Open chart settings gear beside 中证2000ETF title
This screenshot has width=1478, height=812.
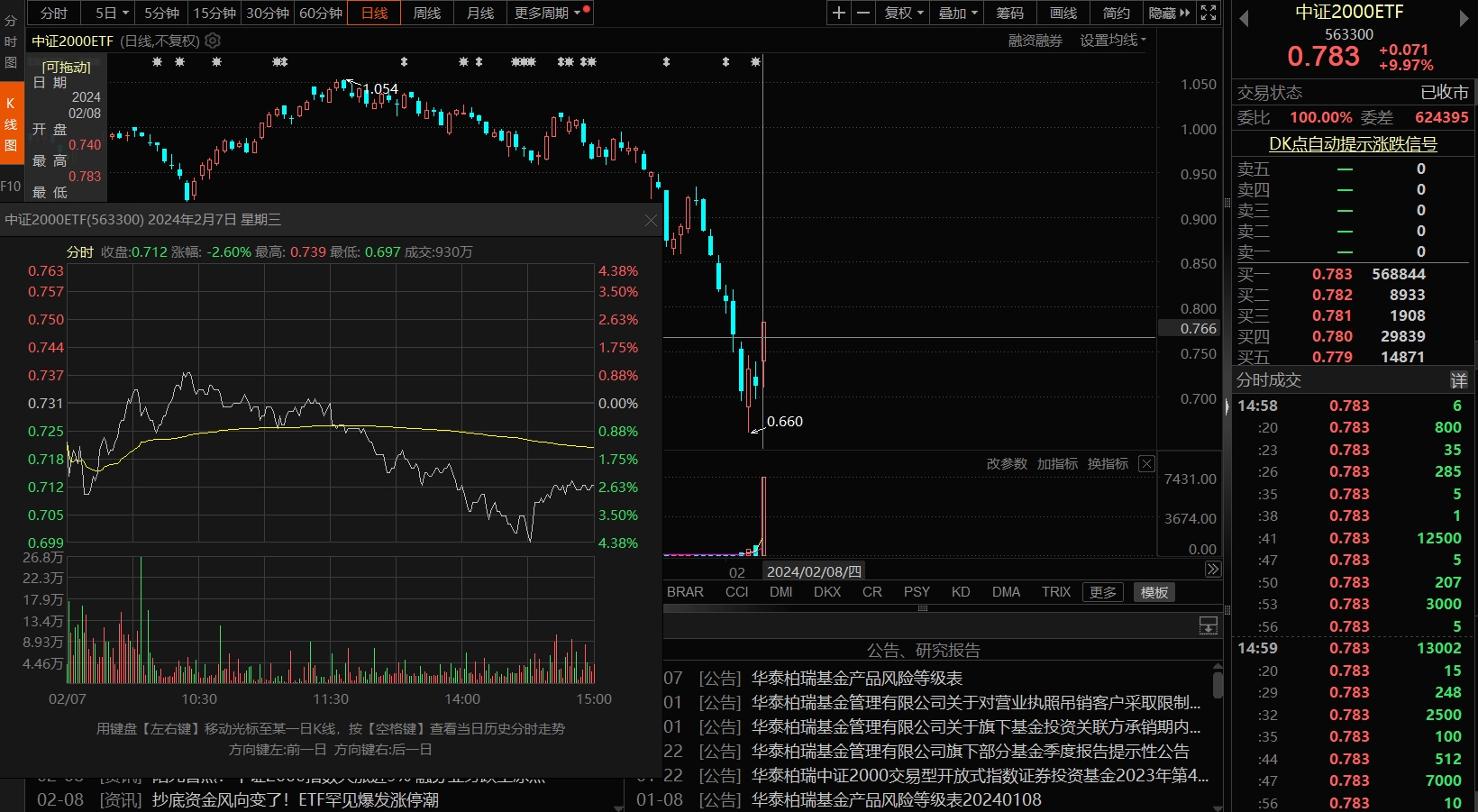click(213, 41)
